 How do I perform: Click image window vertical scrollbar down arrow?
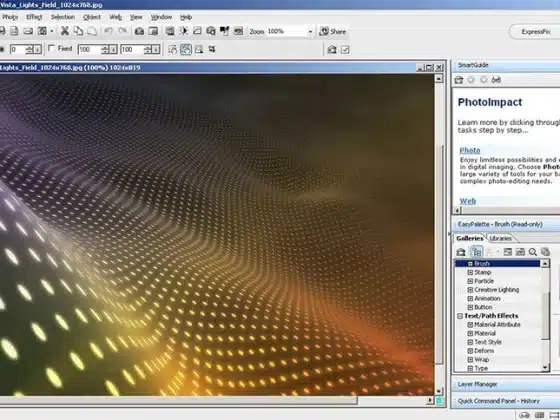tap(439, 391)
